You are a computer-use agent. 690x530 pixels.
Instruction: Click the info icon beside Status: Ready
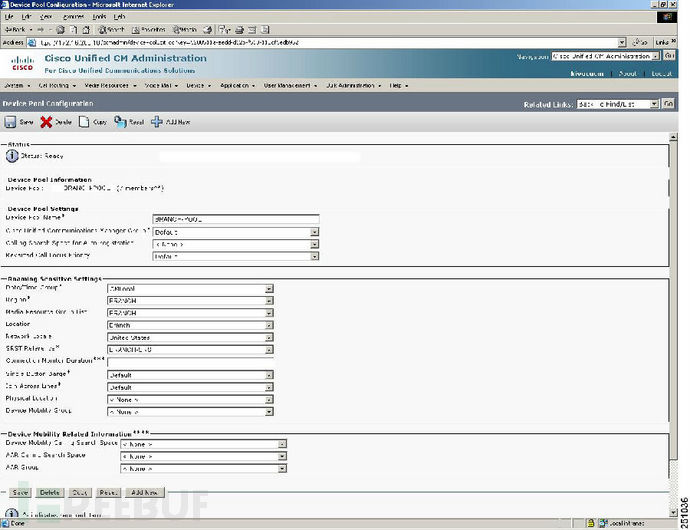point(12,156)
